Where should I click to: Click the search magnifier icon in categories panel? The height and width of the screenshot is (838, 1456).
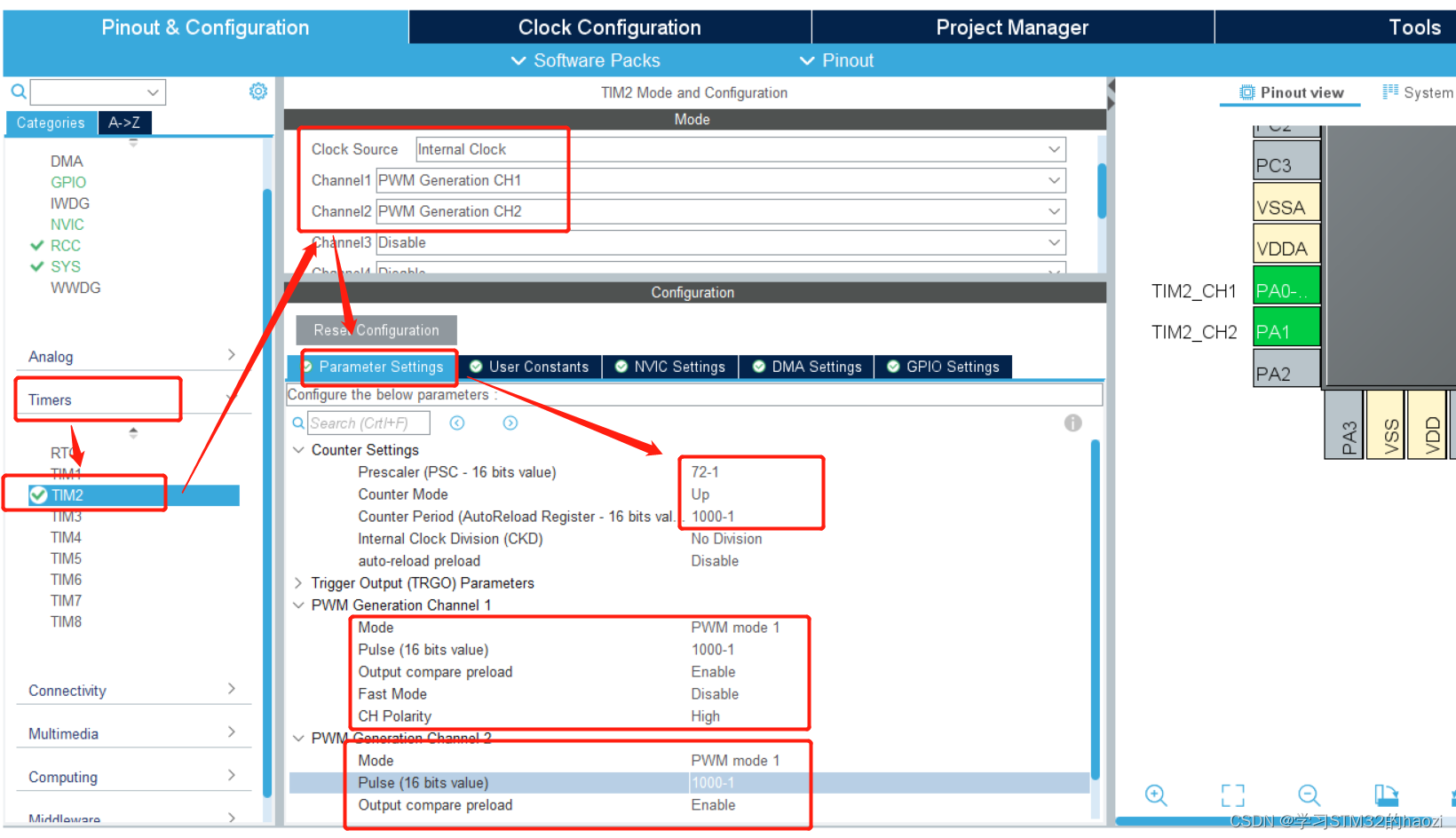tap(18, 91)
